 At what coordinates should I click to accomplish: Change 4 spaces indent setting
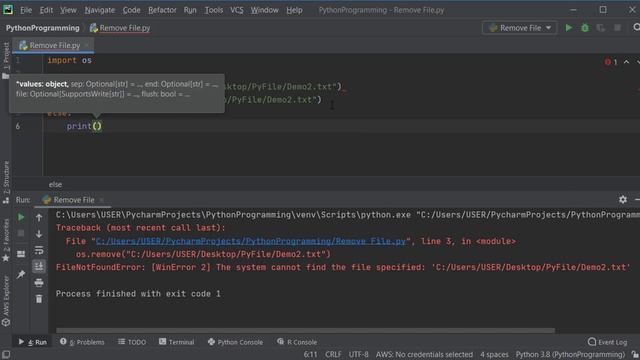pos(494,354)
